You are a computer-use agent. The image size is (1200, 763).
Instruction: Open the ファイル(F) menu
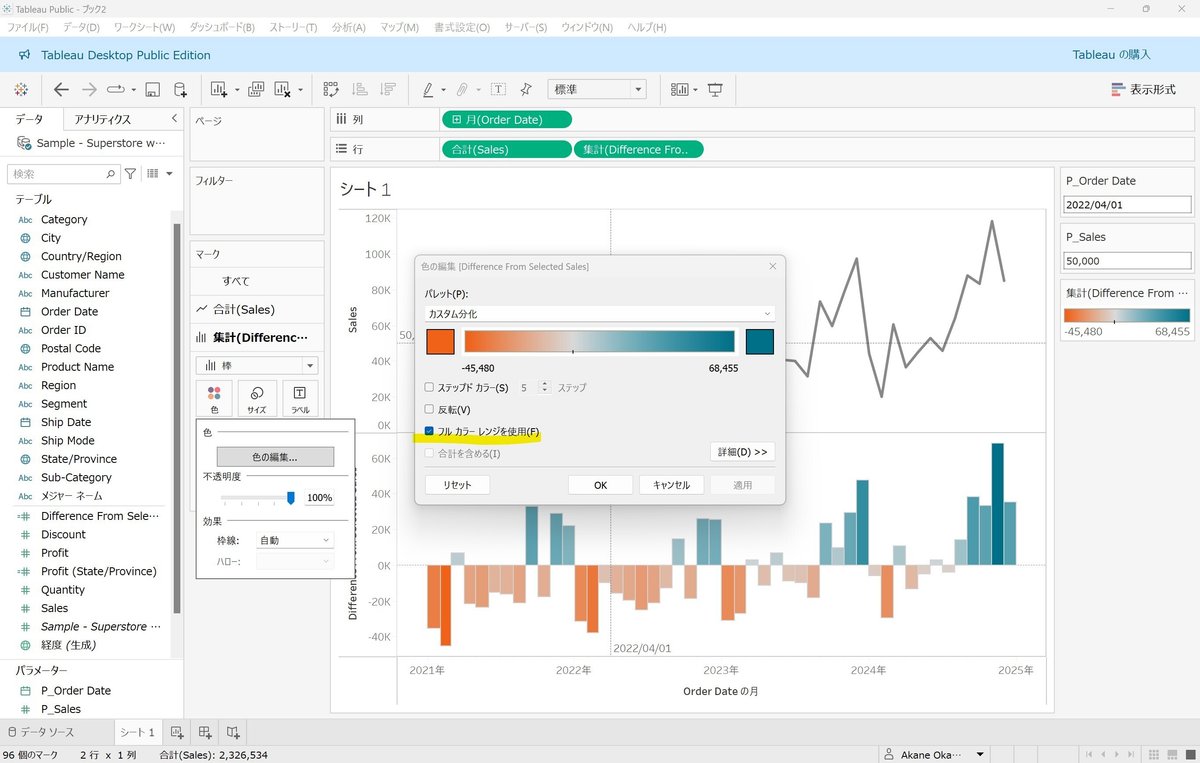point(28,27)
